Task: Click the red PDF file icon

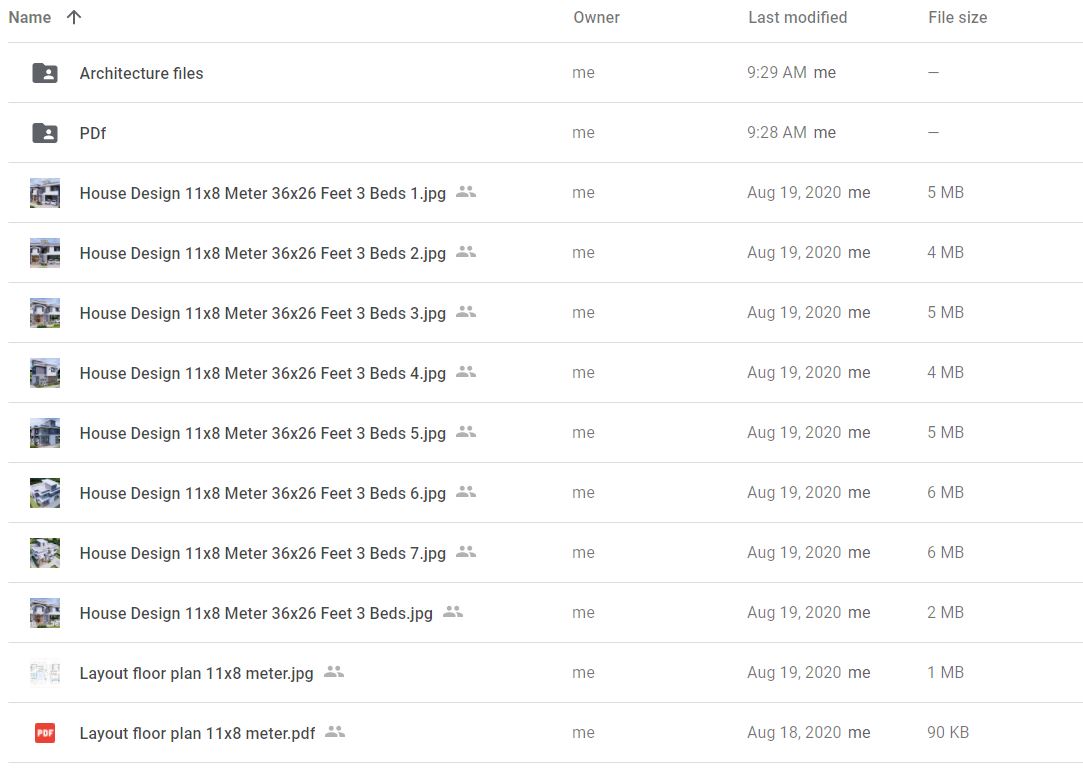Action: 45,733
